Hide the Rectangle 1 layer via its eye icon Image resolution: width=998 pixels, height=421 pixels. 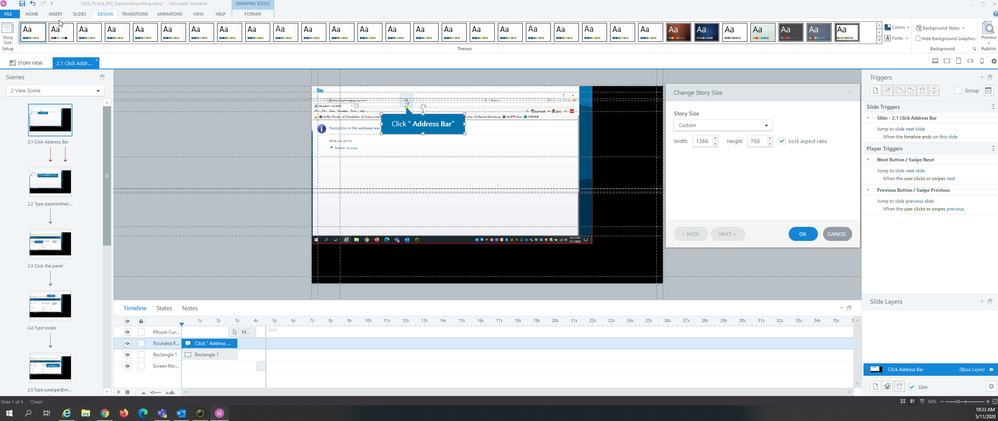(x=128, y=355)
